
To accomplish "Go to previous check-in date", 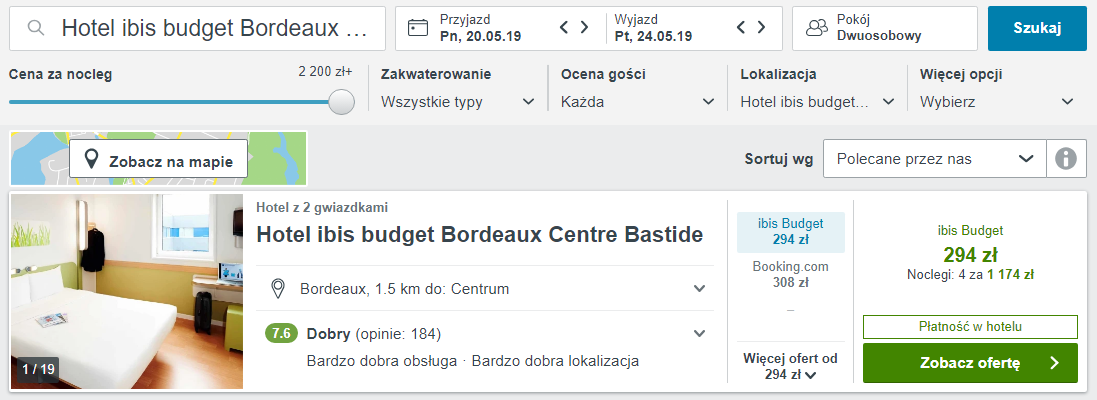I will click(x=564, y=28).
